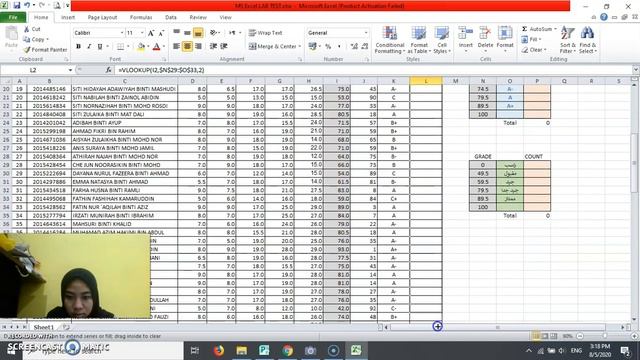The image size is (640, 360).
Task: Click the Name Box showing L2
Action: click(x=33, y=70)
